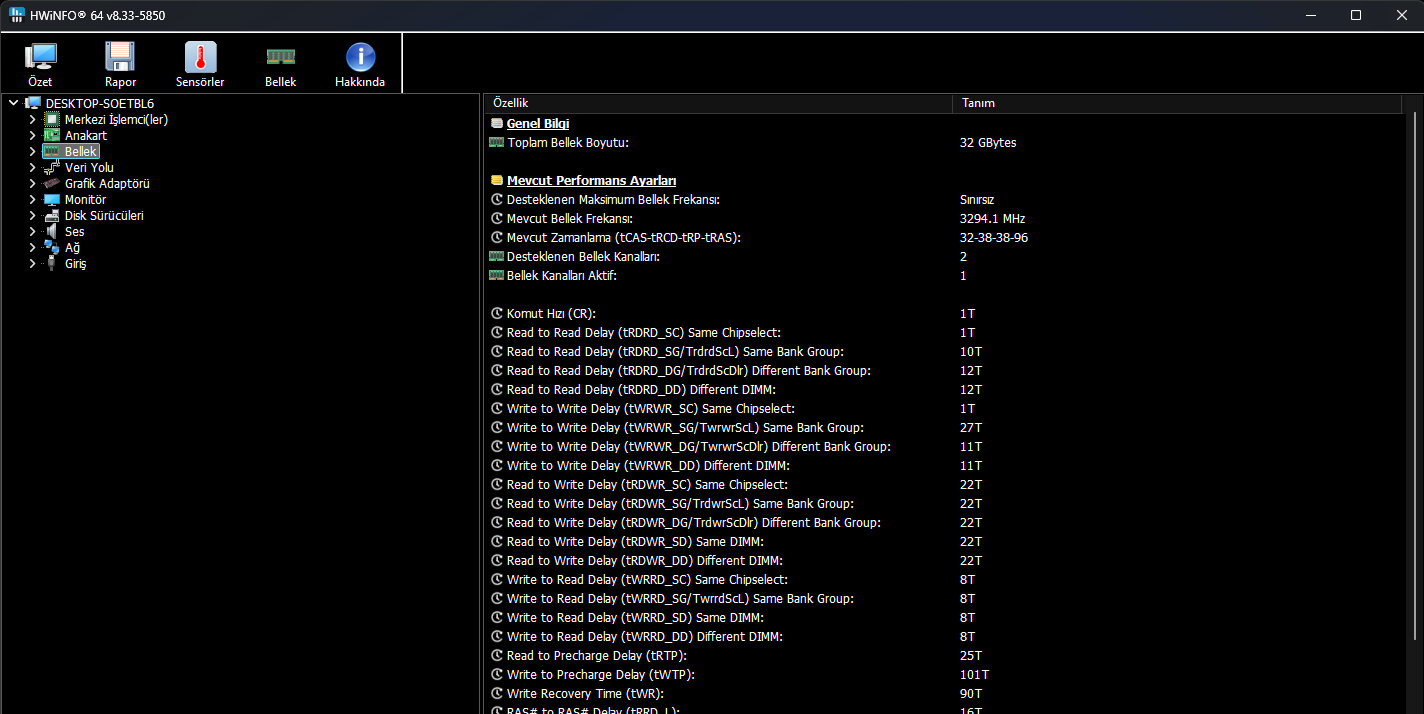The width and height of the screenshot is (1424, 714).
Task: Select the 32-38-38-96 timing value
Action: coord(994,238)
